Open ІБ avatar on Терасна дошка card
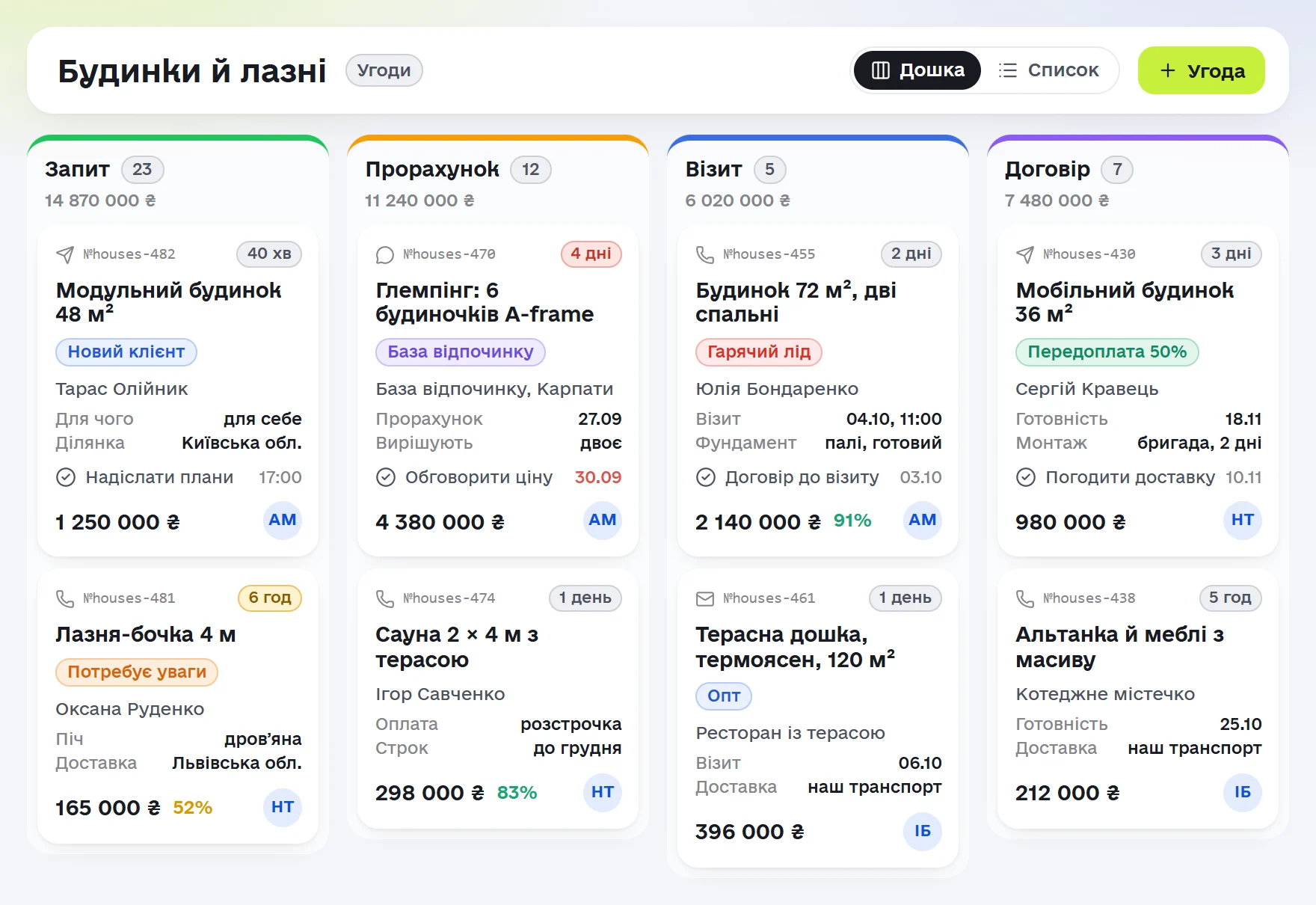Viewport: 1316px width, 905px height. pyautogui.click(x=923, y=831)
